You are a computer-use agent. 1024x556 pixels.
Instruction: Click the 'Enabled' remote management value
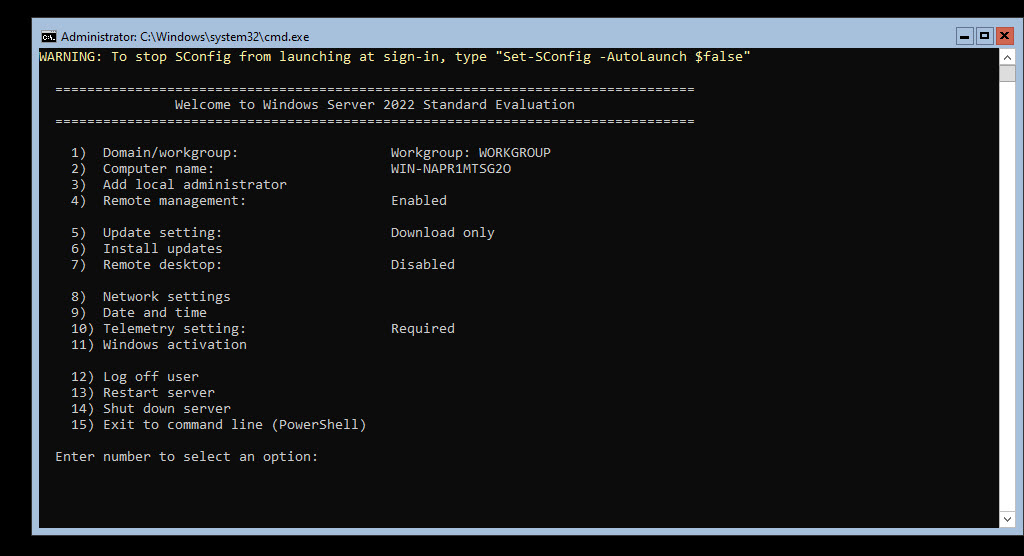[419, 201]
